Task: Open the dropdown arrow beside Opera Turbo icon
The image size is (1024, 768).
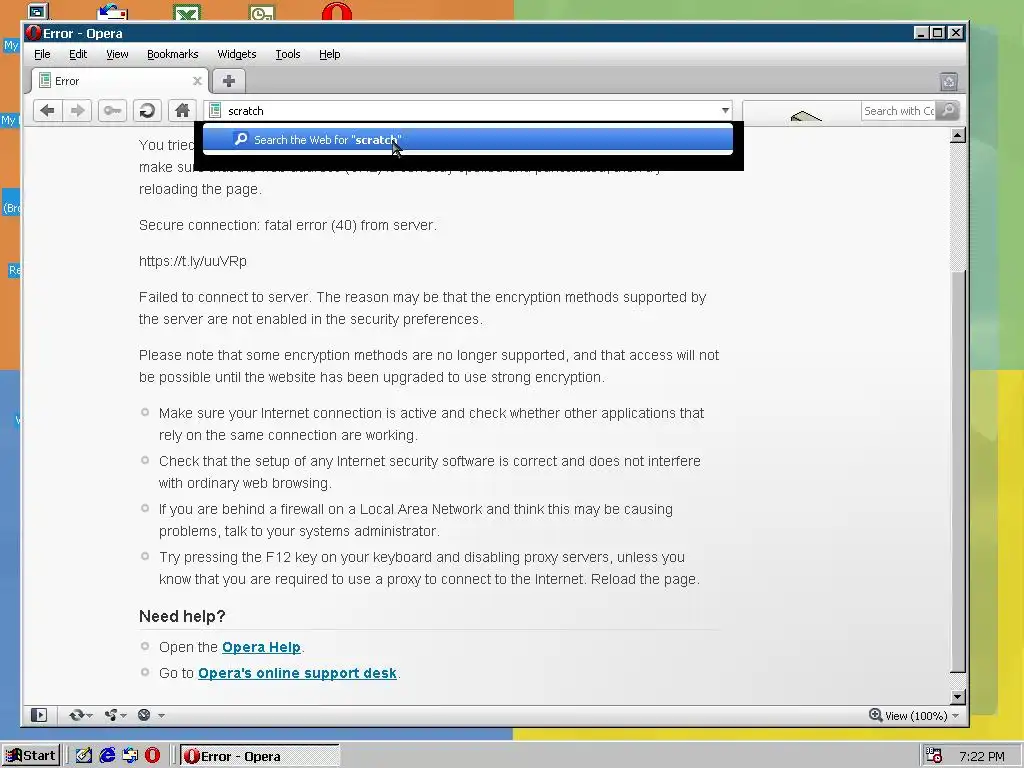Action: click(161, 716)
